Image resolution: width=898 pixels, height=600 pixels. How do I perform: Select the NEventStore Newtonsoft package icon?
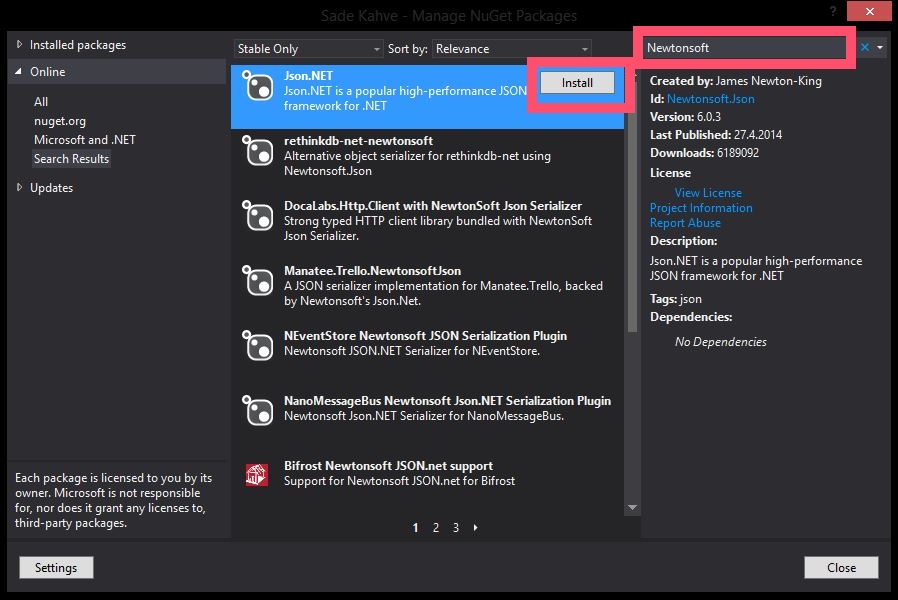click(258, 346)
